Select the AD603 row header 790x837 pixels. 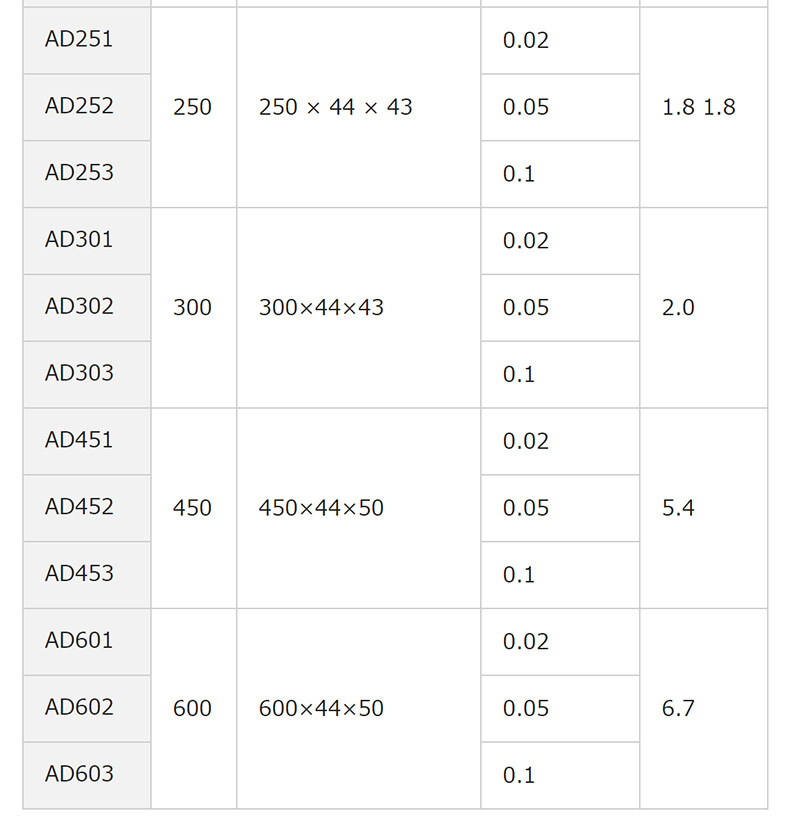(80, 774)
